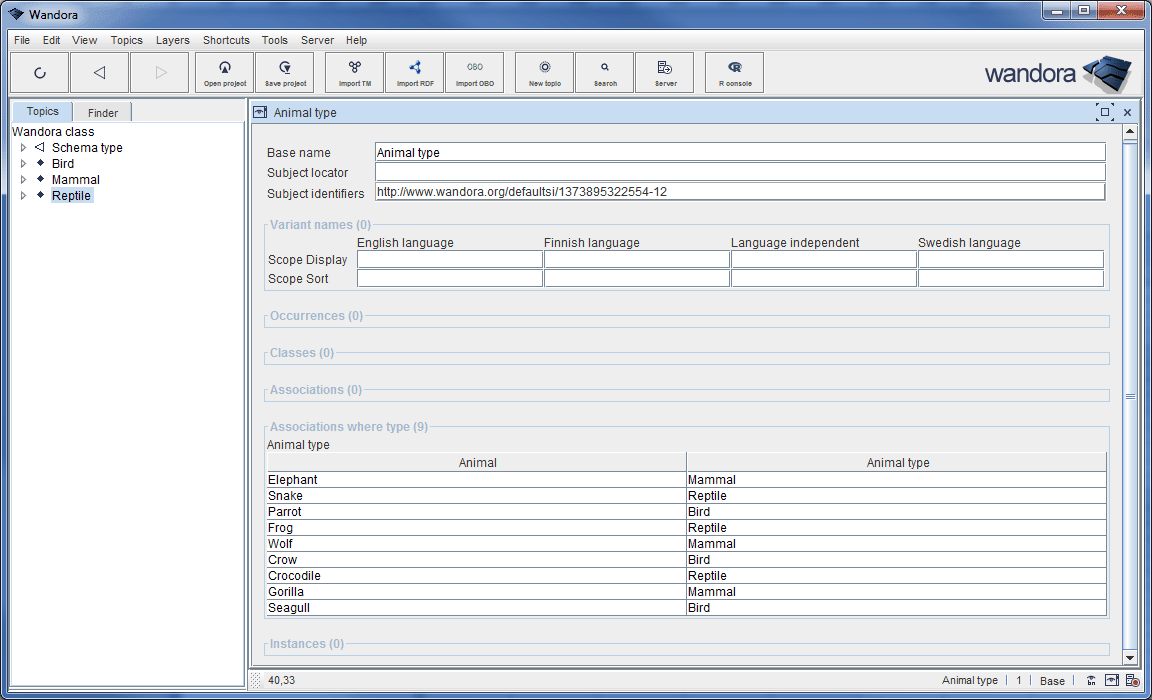Expand the Bird tree node
This screenshot has width=1152, height=700.
pyautogui.click(x=23, y=164)
